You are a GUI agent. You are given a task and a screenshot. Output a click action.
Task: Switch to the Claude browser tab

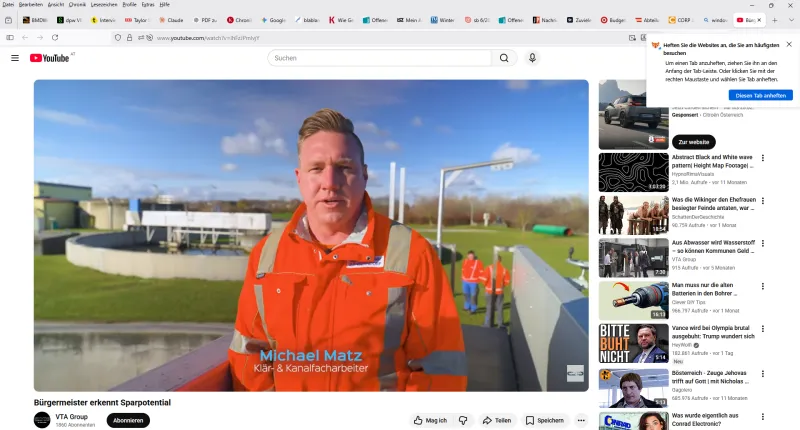click(x=171, y=20)
